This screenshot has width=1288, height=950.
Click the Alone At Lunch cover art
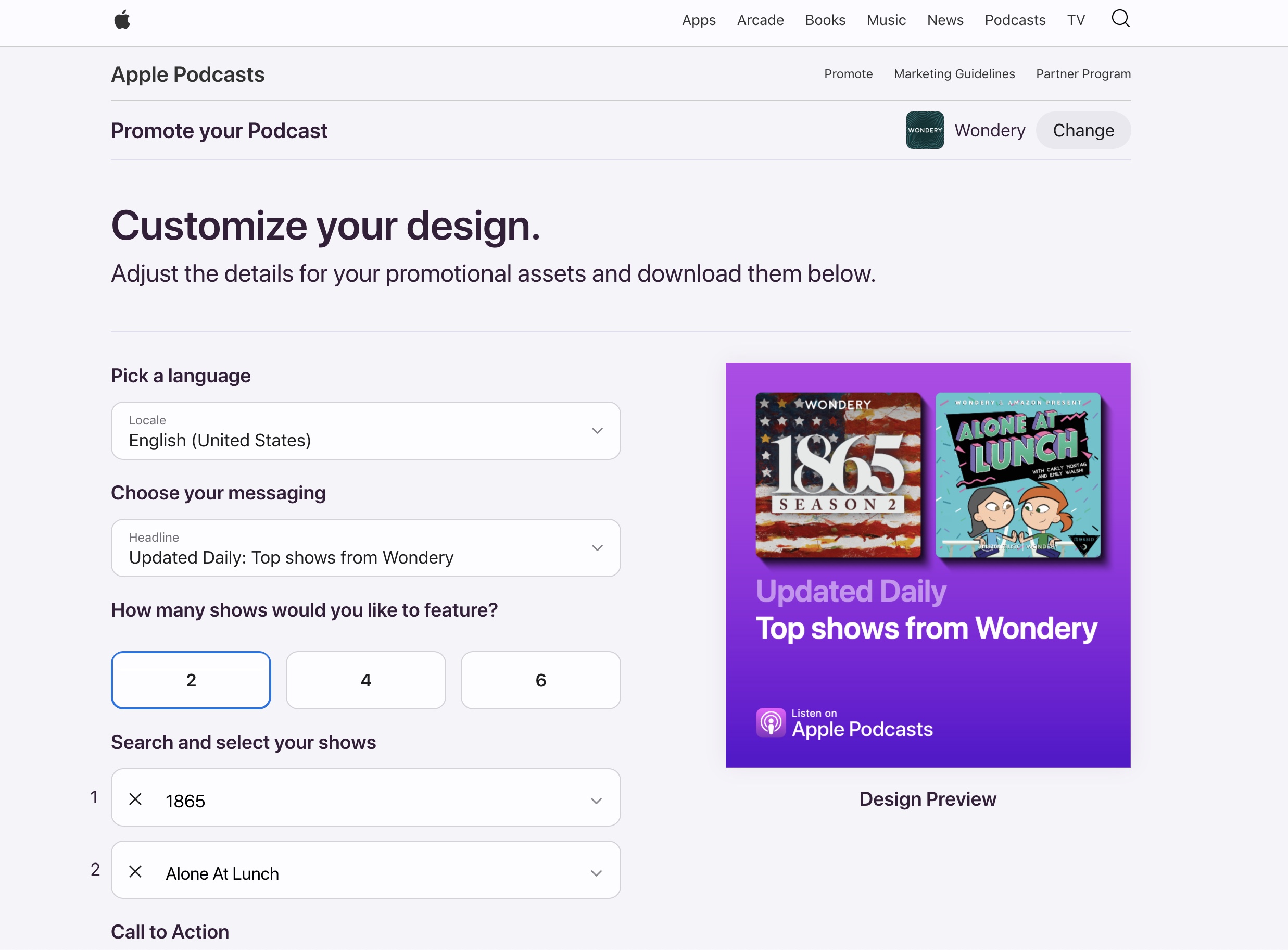point(1018,475)
